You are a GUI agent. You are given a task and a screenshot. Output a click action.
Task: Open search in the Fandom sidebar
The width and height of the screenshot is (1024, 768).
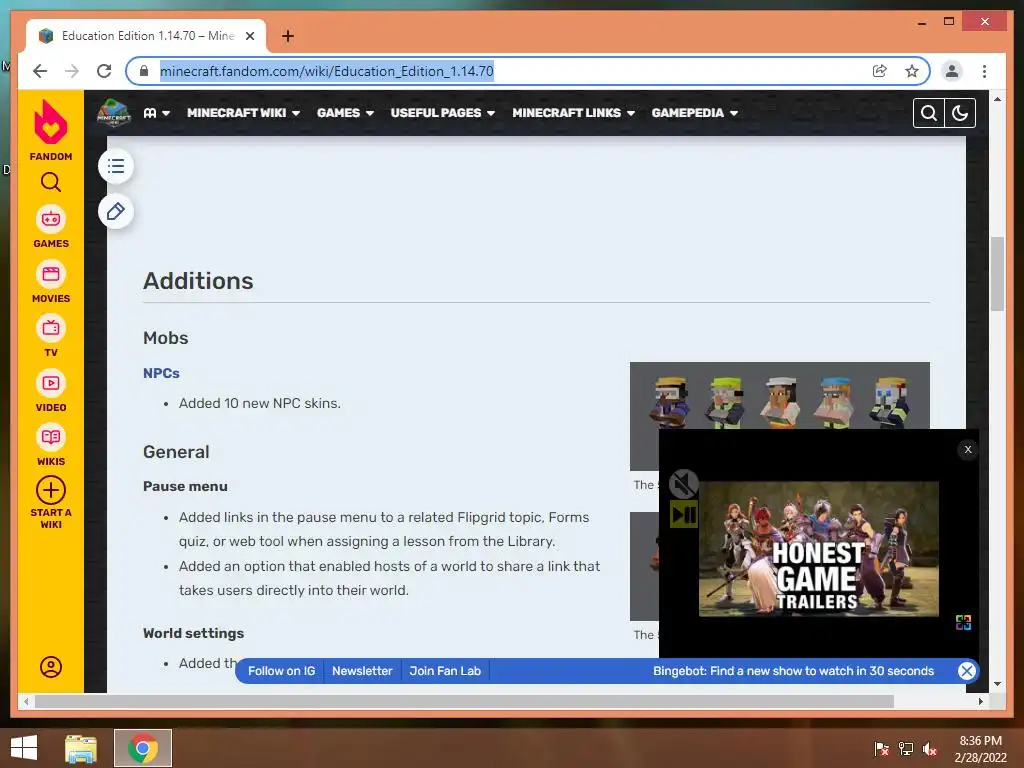pos(51,182)
